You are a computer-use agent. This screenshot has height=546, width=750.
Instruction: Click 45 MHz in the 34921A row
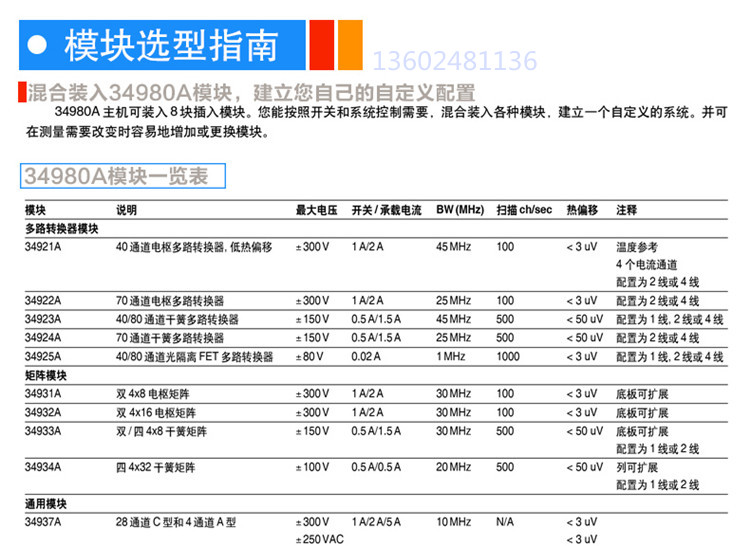(453, 247)
